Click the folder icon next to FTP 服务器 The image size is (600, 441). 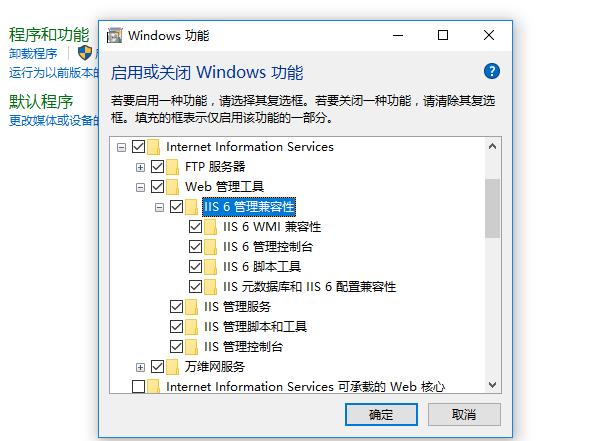click(173, 167)
